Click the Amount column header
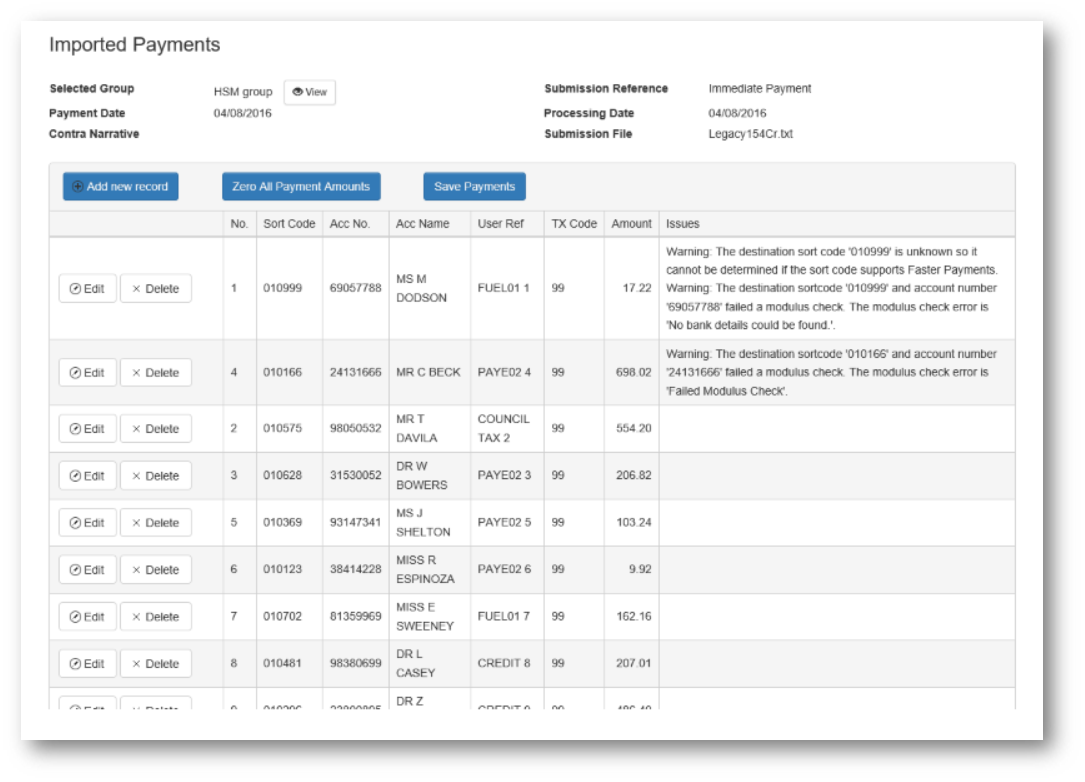This screenshot has width=1085, height=782. pyautogui.click(x=631, y=224)
